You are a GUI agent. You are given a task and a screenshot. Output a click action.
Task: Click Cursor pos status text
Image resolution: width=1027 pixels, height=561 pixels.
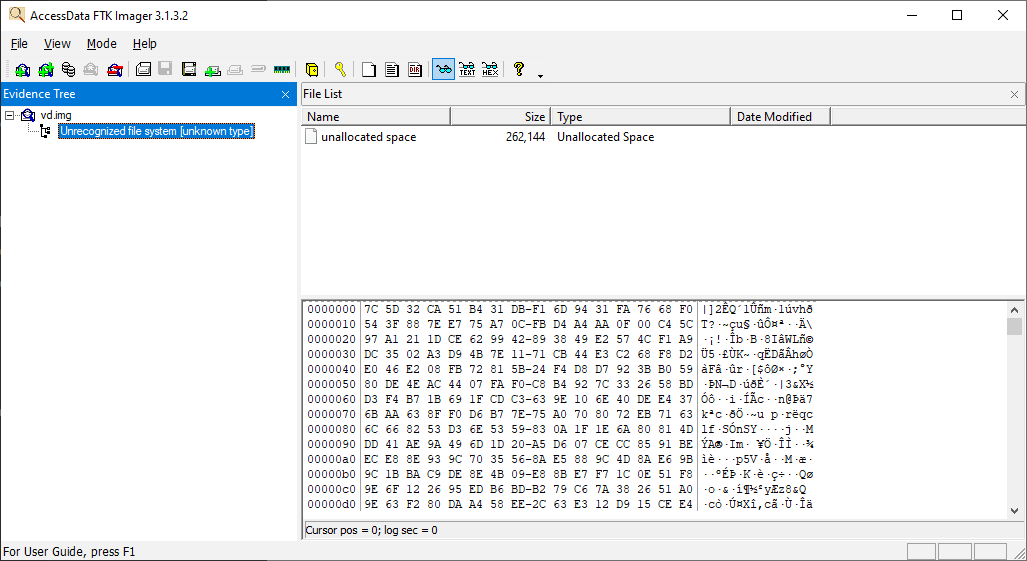pos(371,530)
